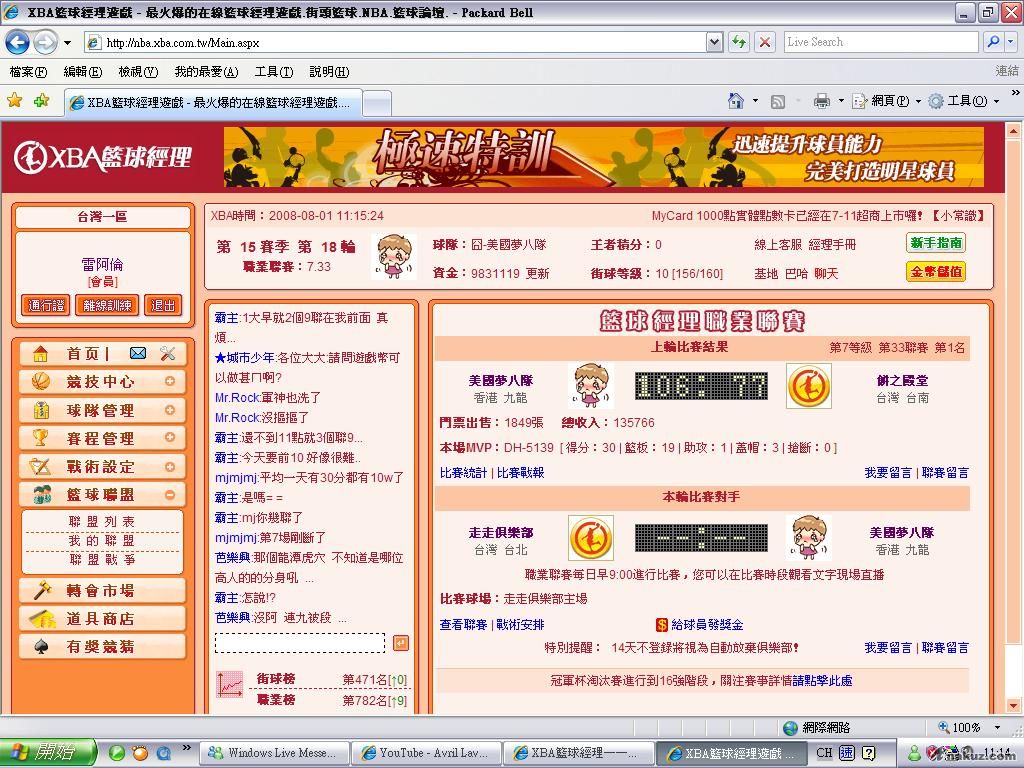Screen dimensions: 1024x768
Task: Click 比賽統計 link
Action: click(463, 473)
